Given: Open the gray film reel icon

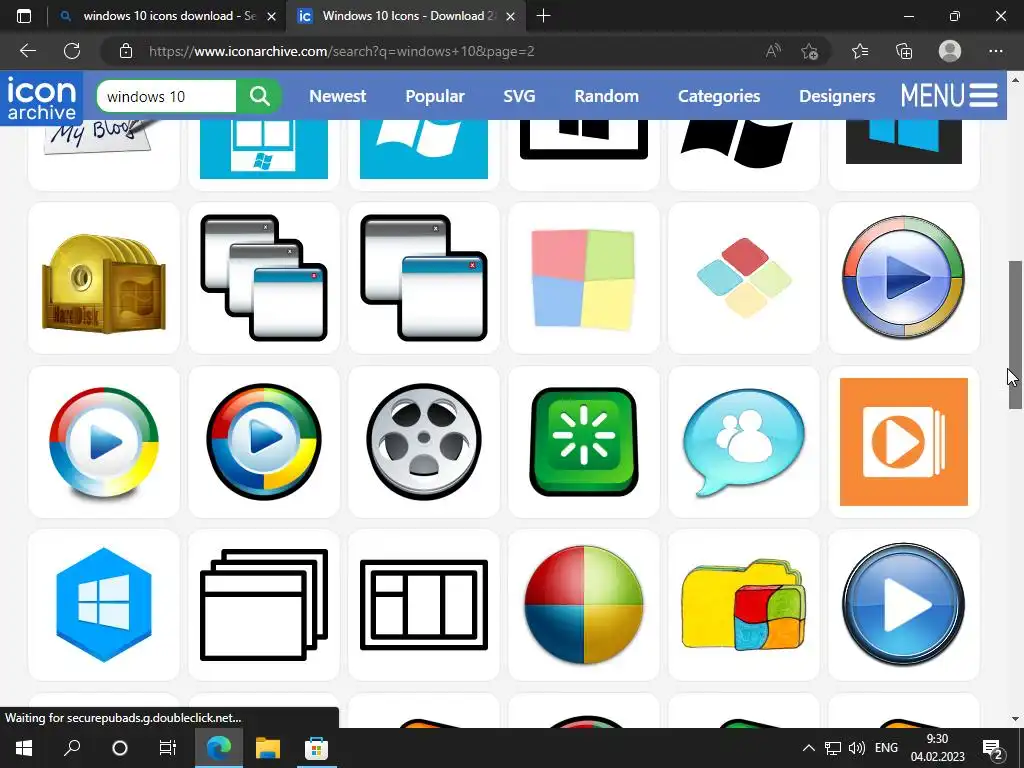Looking at the screenshot, I should (x=424, y=442).
